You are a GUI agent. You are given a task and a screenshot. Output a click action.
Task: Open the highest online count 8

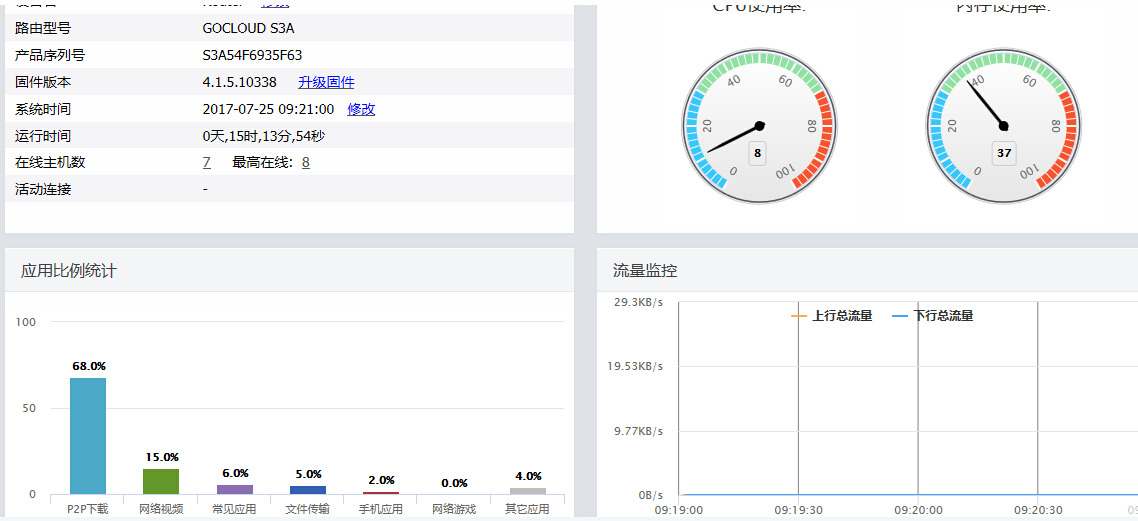pos(305,162)
